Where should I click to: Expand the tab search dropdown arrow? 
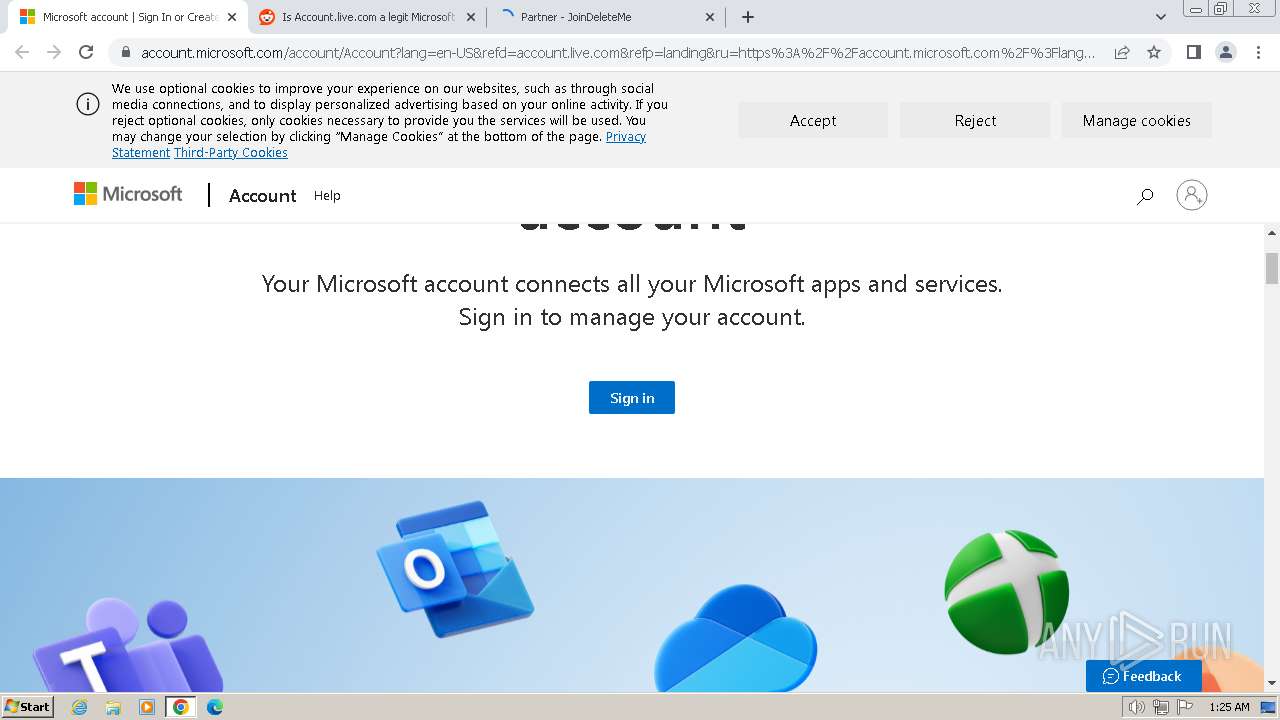tap(1161, 17)
